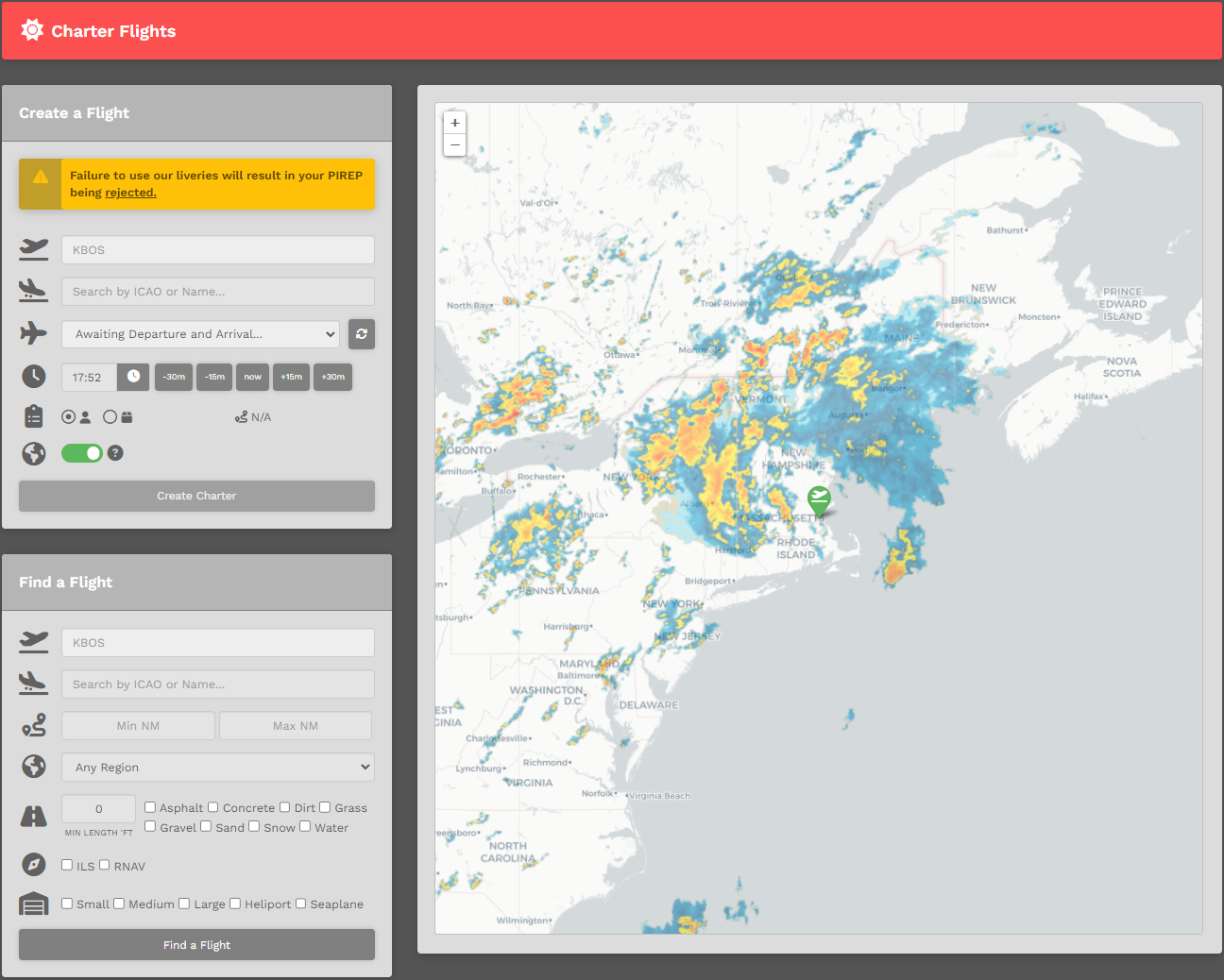Screen dimensions: 1224x980
Task: Click the Create Charter button
Action: pyautogui.click(x=196, y=496)
